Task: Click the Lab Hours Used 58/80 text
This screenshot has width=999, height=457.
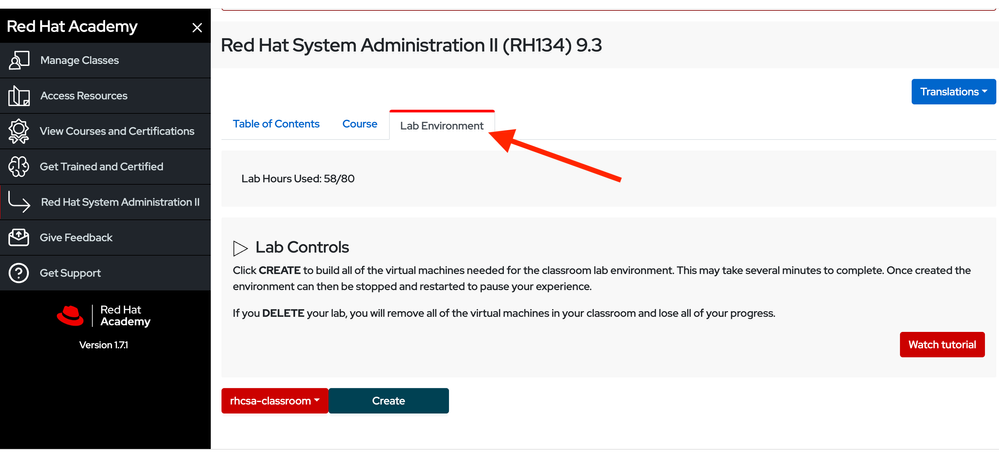Action: click(x=298, y=179)
